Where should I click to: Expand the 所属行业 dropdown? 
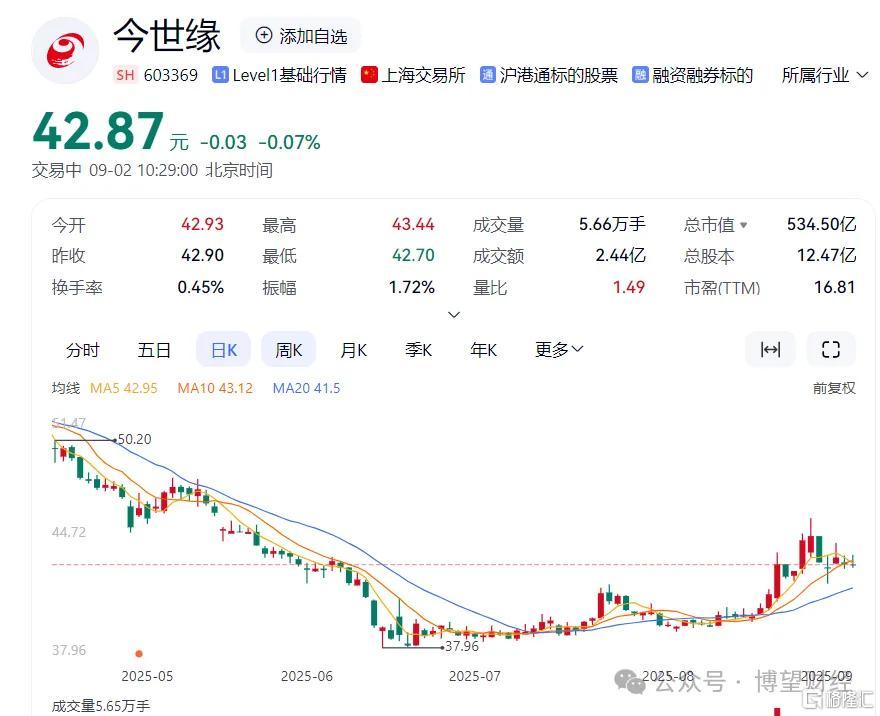click(x=825, y=75)
